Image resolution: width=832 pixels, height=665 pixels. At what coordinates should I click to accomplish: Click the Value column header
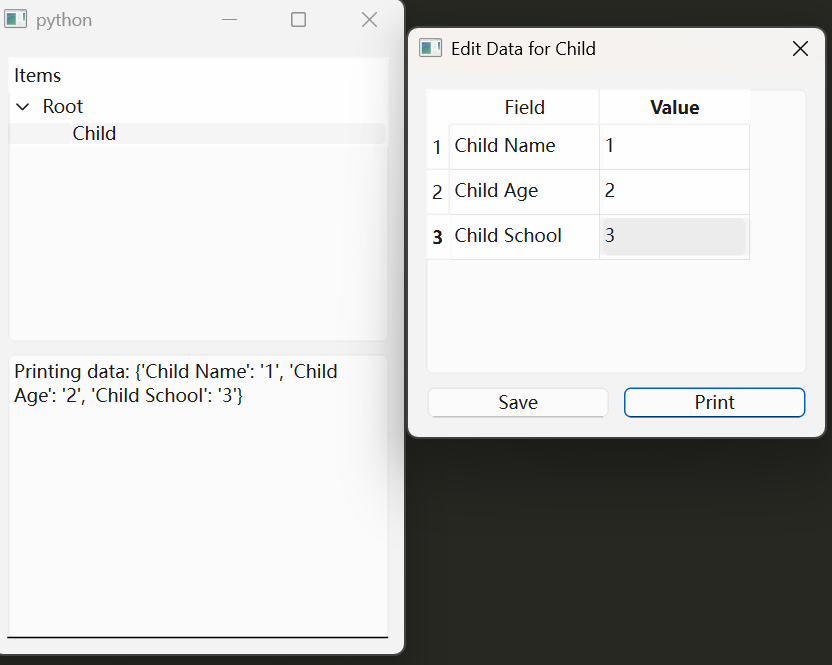(674, 107)
